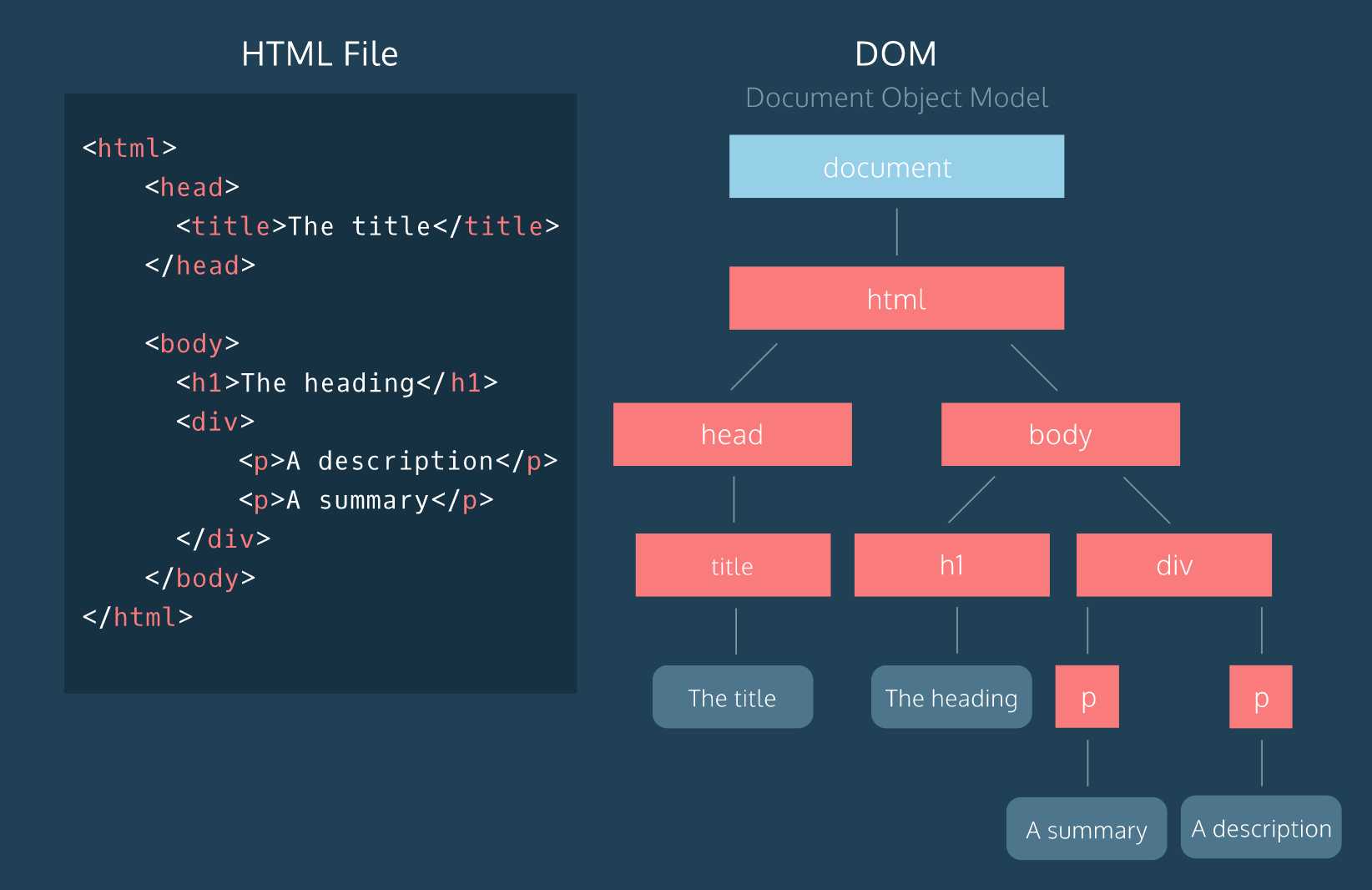Viewport: 1372px width, 890px height.
Task: Select the <p>A summary</p> code line
Action: coord(366,500)
